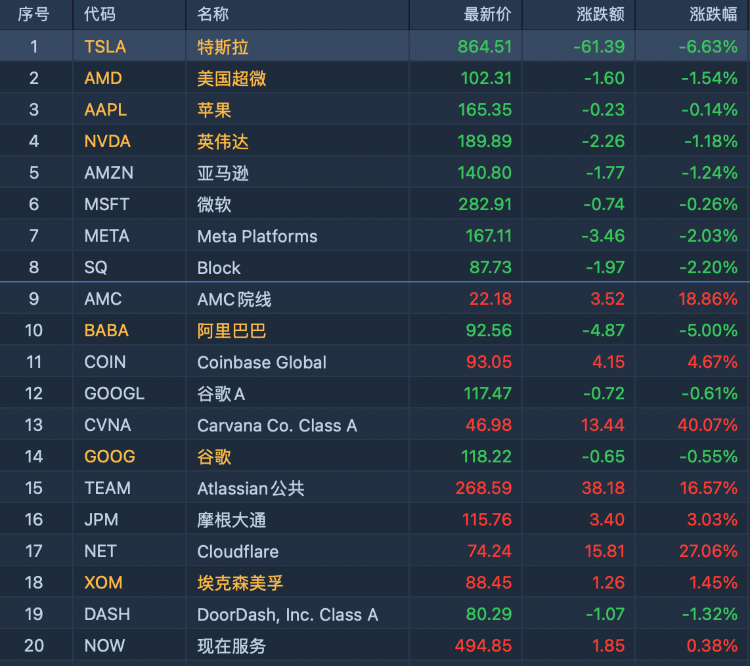Viewport: 750px width, 666px height.
Task: Select BABA 阿里巴巴 ticker
Action: point(106,330)
